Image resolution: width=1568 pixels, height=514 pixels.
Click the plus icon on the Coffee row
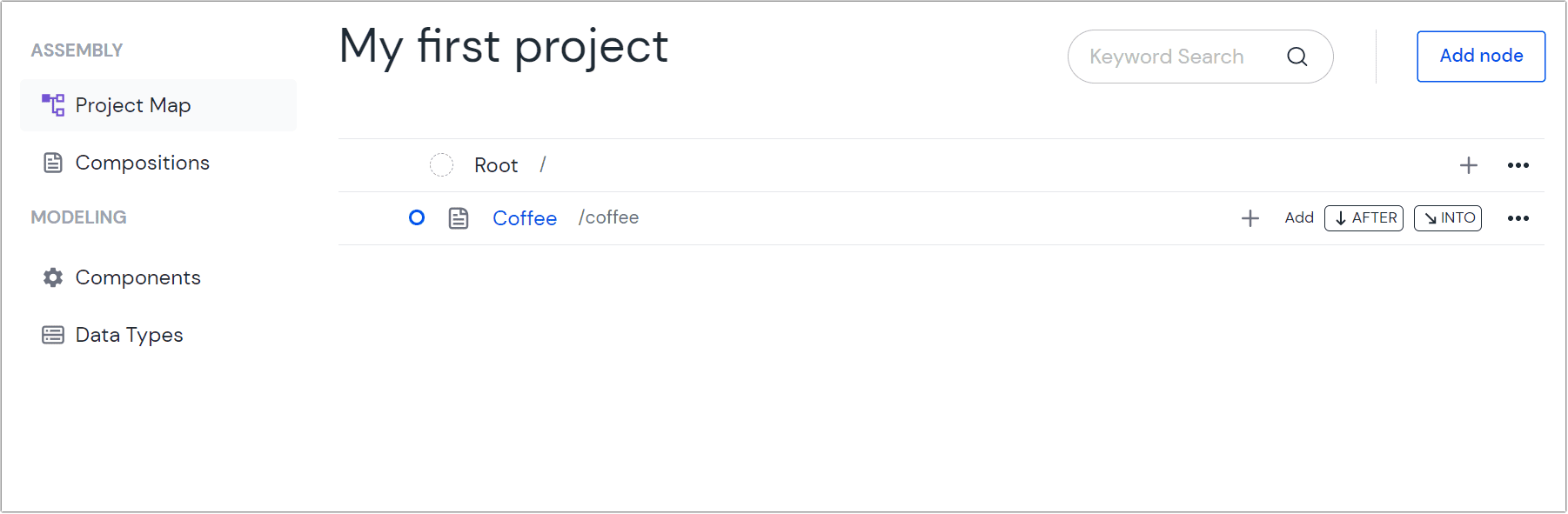[x=1250, y=217]
